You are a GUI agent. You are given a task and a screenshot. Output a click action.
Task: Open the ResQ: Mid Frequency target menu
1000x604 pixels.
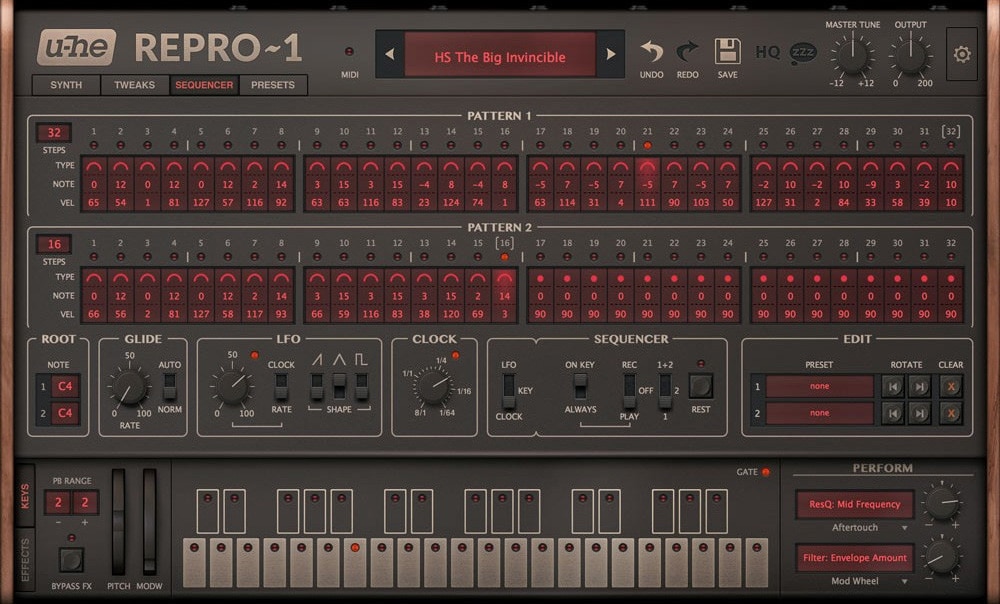855,504
